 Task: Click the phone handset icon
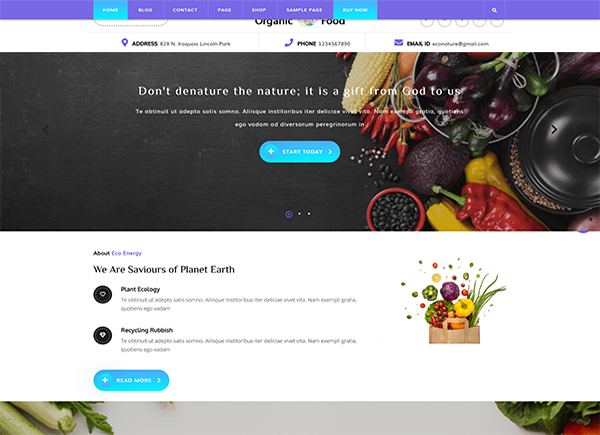pyautogui.click(x=289, y=43)
